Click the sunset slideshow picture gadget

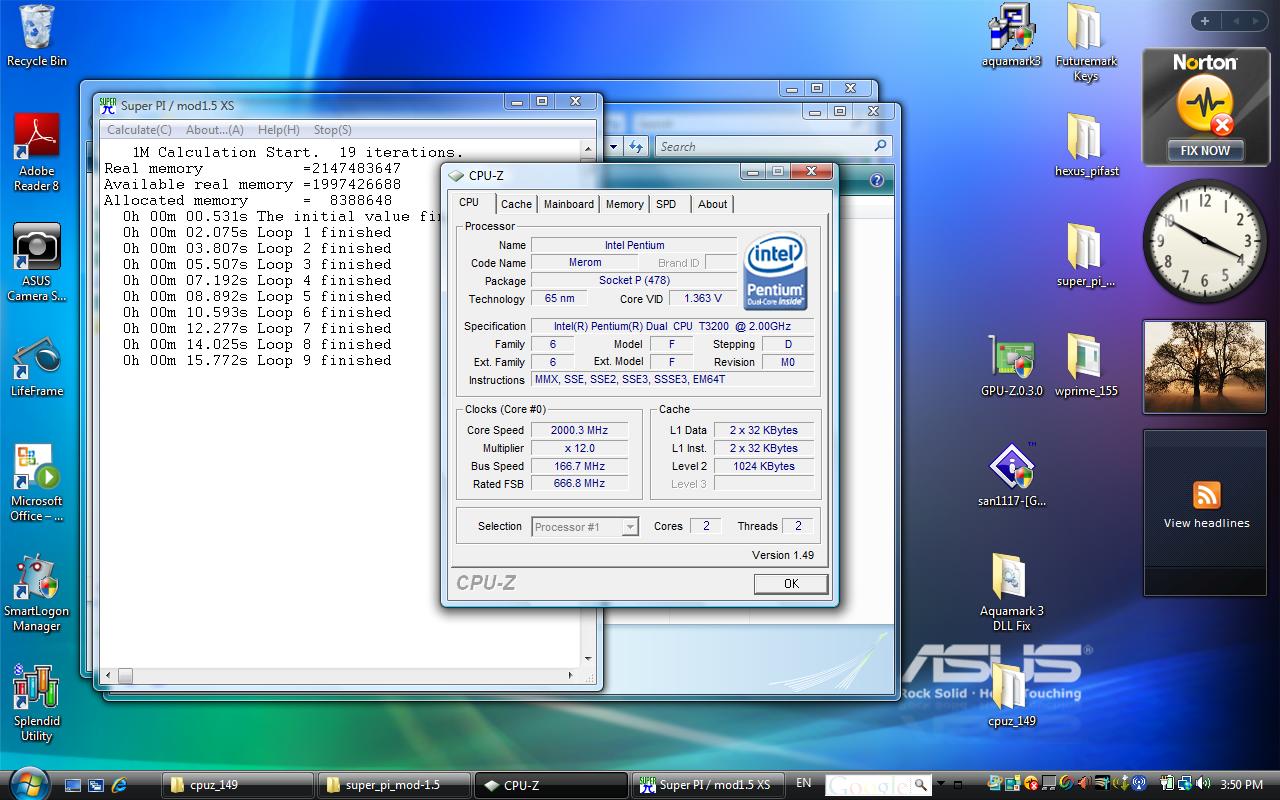tap(1205, 367)
